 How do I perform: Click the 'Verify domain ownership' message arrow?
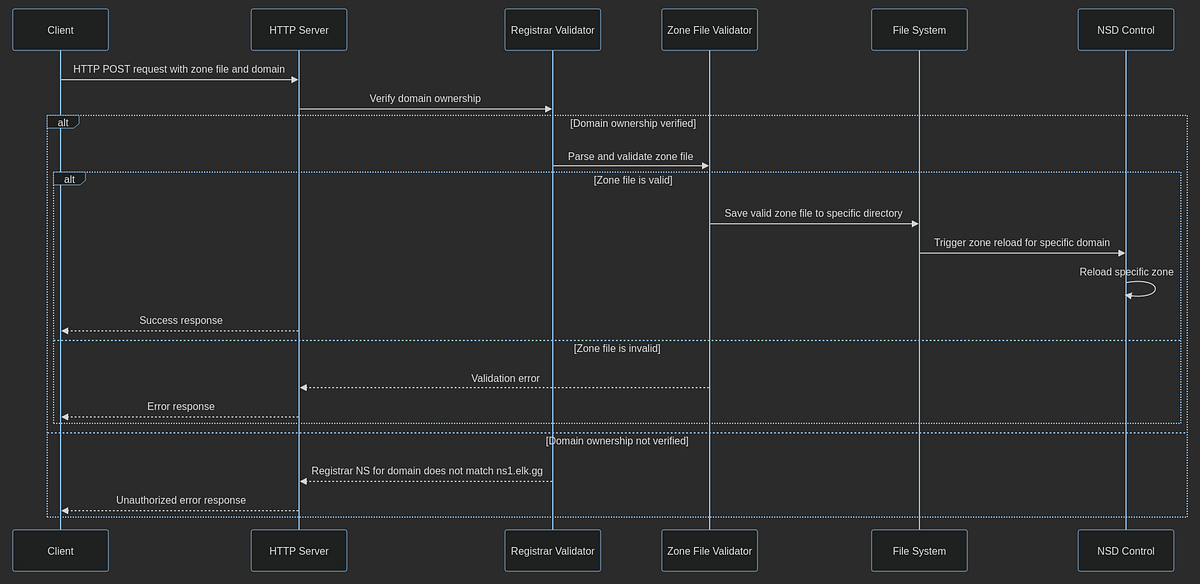click(x=425, y=108)
